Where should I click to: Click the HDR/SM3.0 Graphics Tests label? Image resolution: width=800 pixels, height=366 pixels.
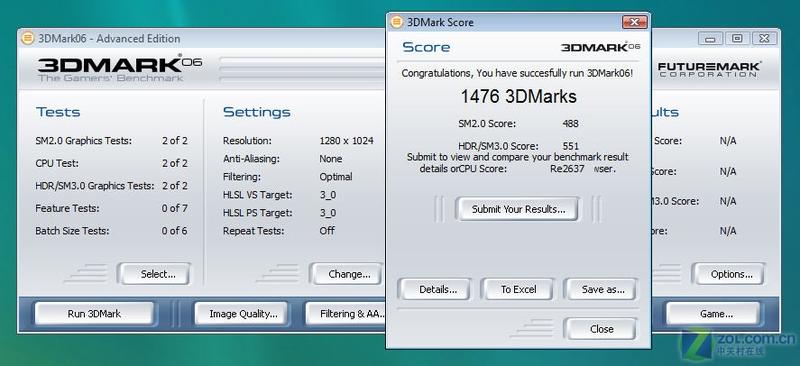point(94,186)
